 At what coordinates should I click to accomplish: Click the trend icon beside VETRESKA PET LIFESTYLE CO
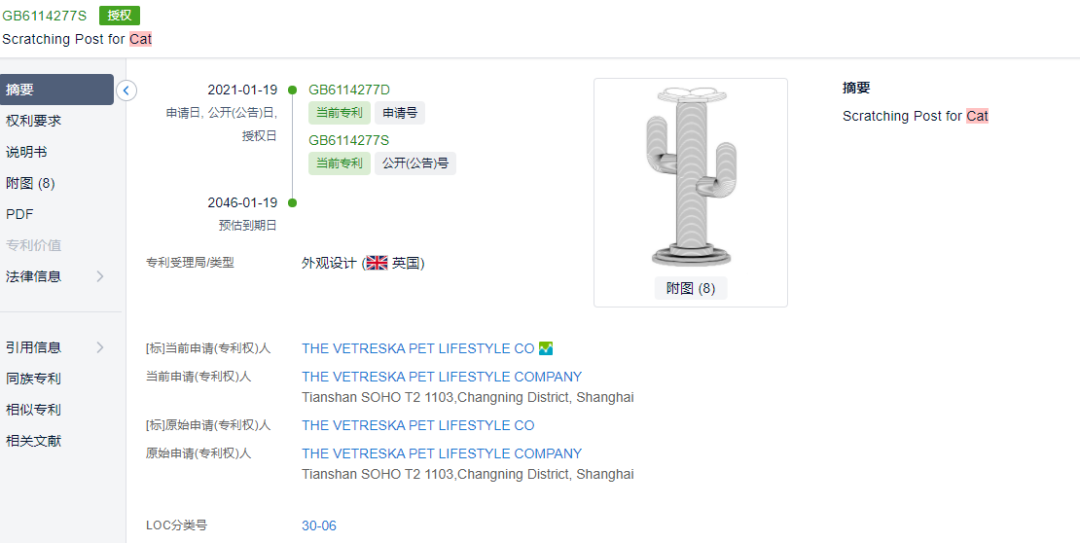(546, 348)
